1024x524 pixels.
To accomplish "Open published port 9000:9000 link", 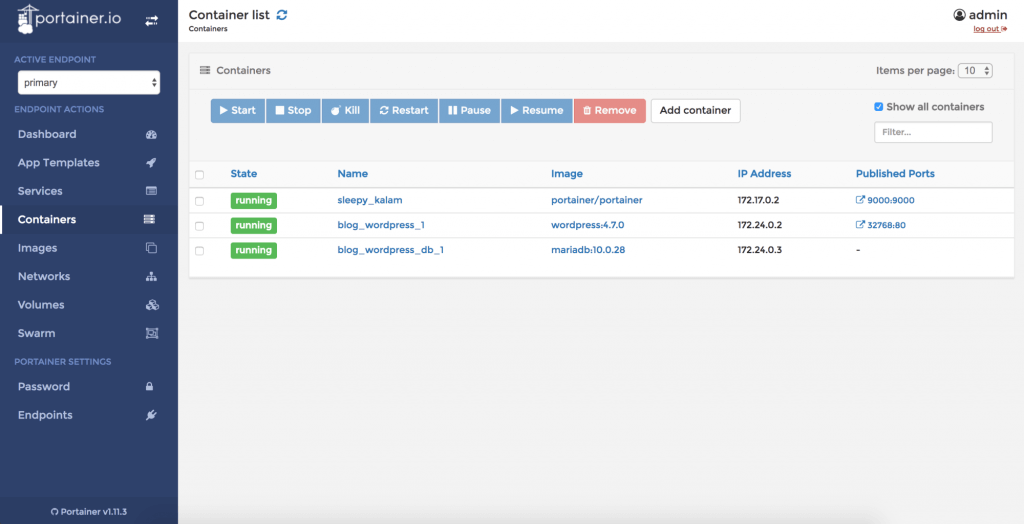I will point(885,200).
